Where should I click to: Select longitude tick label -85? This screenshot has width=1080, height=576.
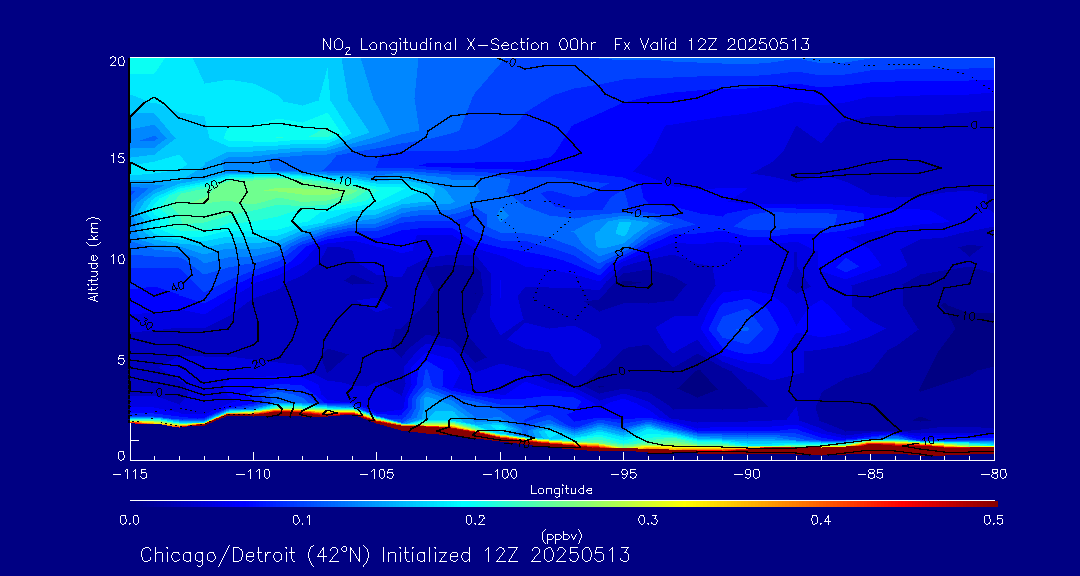[x=870, y=474]
